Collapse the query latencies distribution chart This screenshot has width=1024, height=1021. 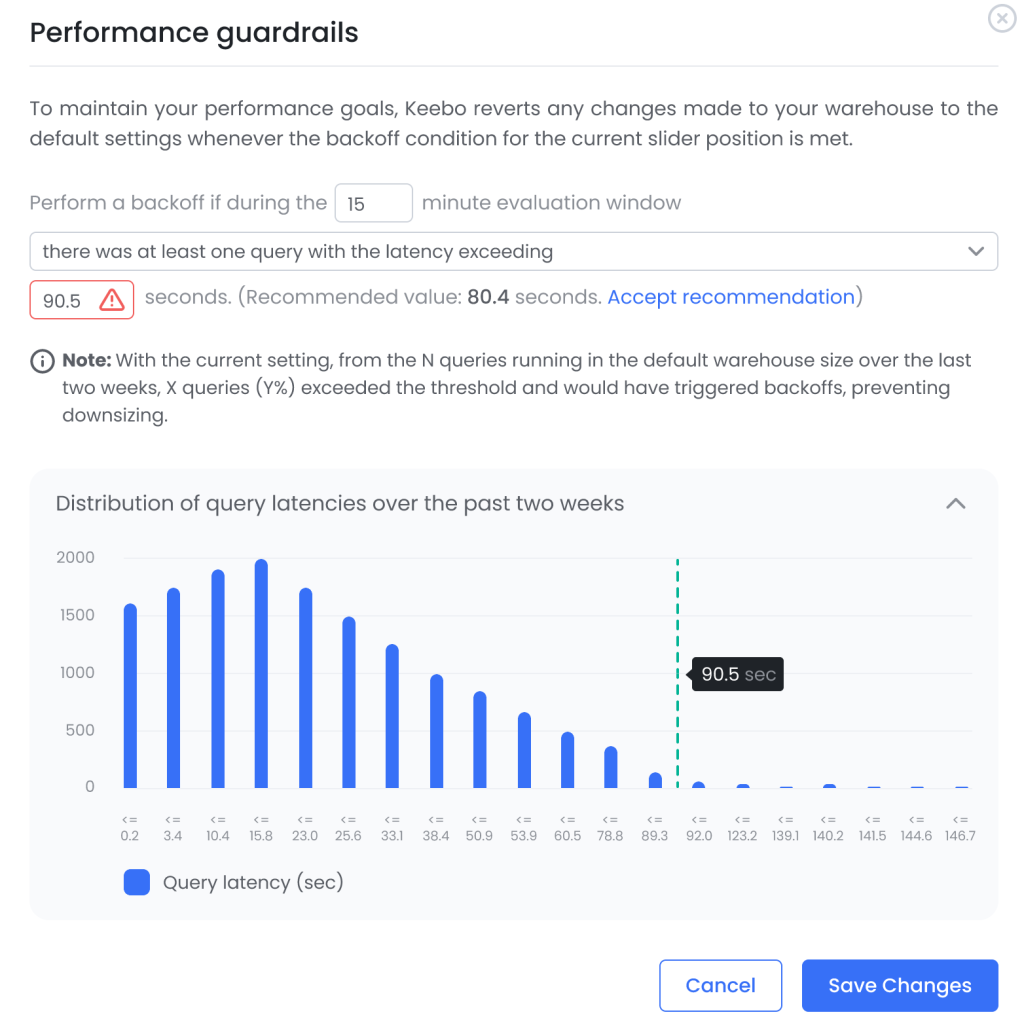pos(955,504)
